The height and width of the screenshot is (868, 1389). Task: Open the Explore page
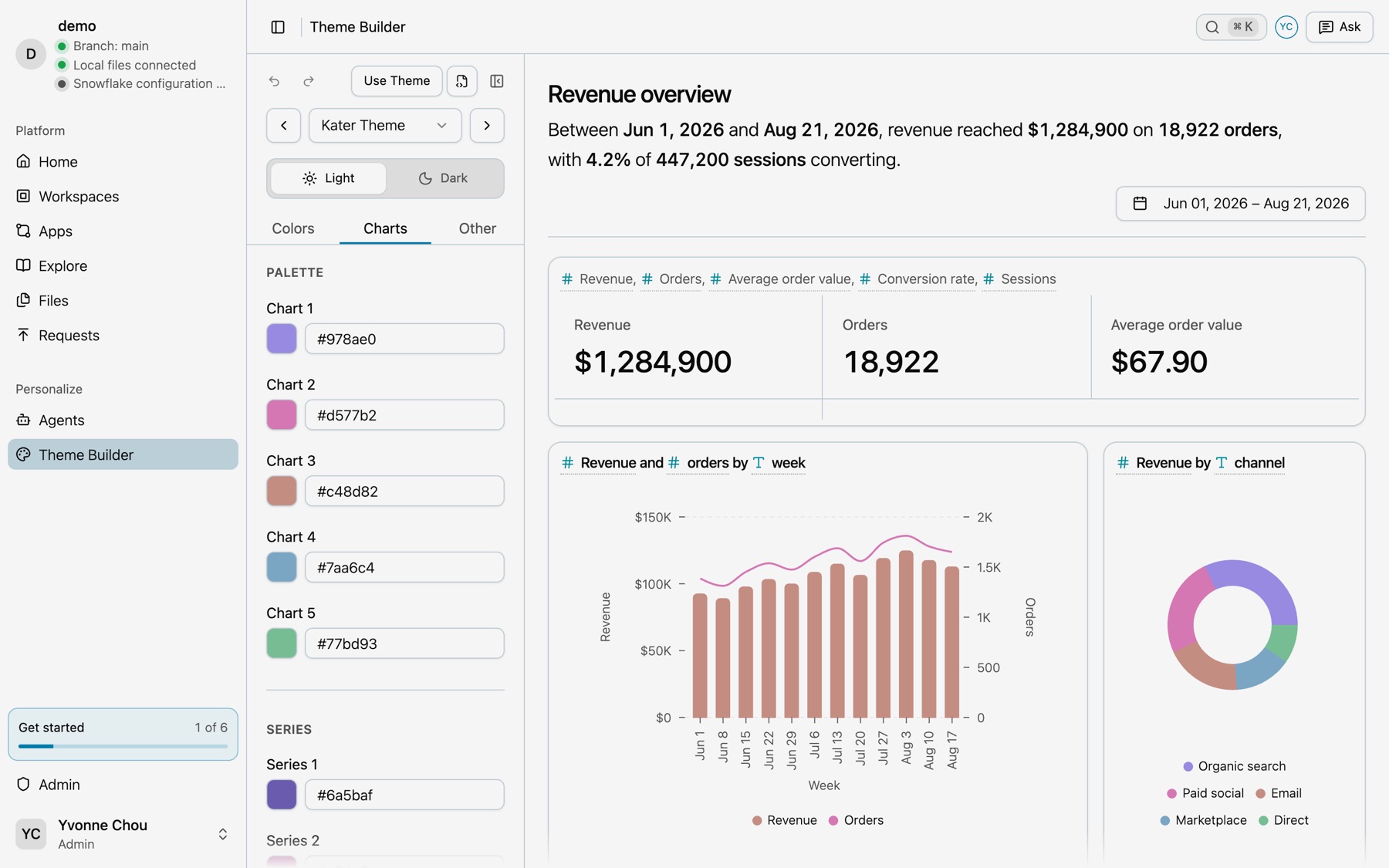pyautogui.click(x=123, y=266)
